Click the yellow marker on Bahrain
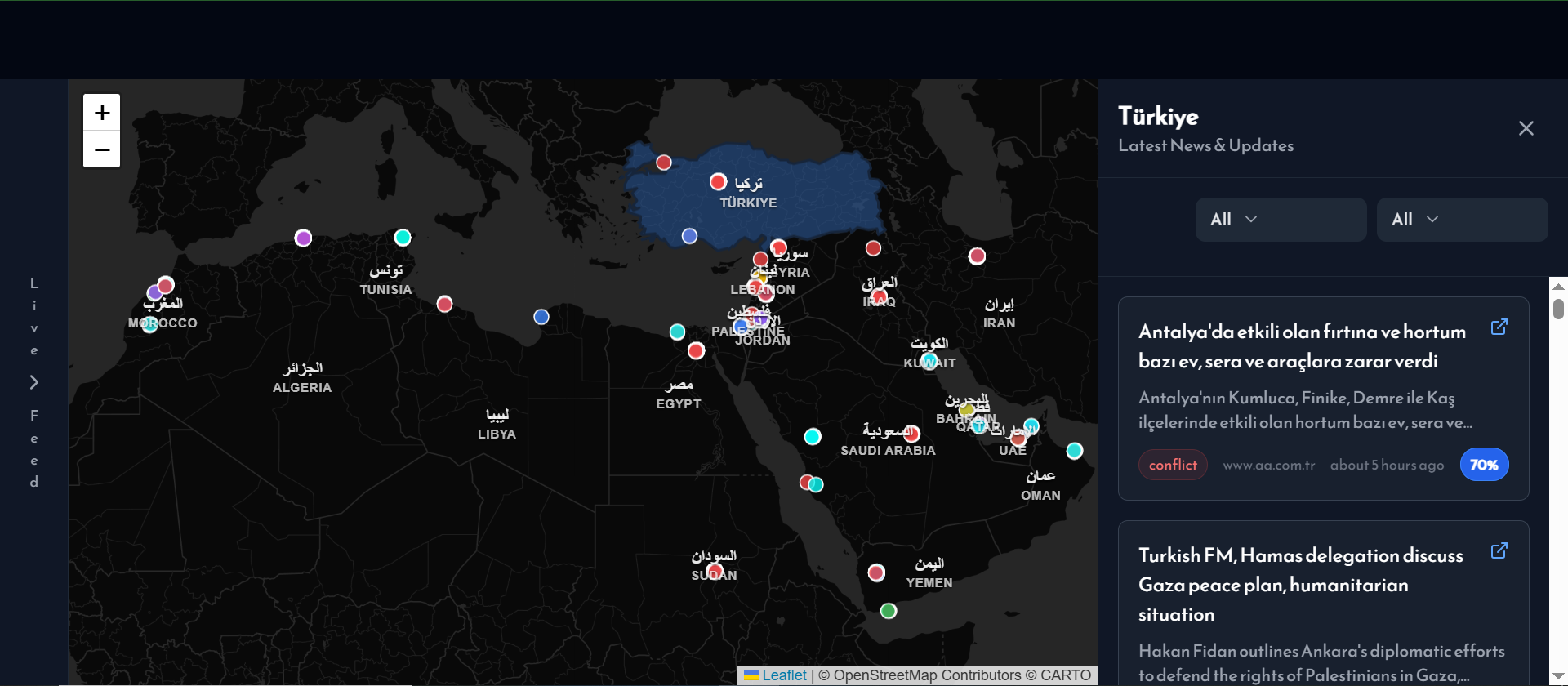 pos(967,410)
